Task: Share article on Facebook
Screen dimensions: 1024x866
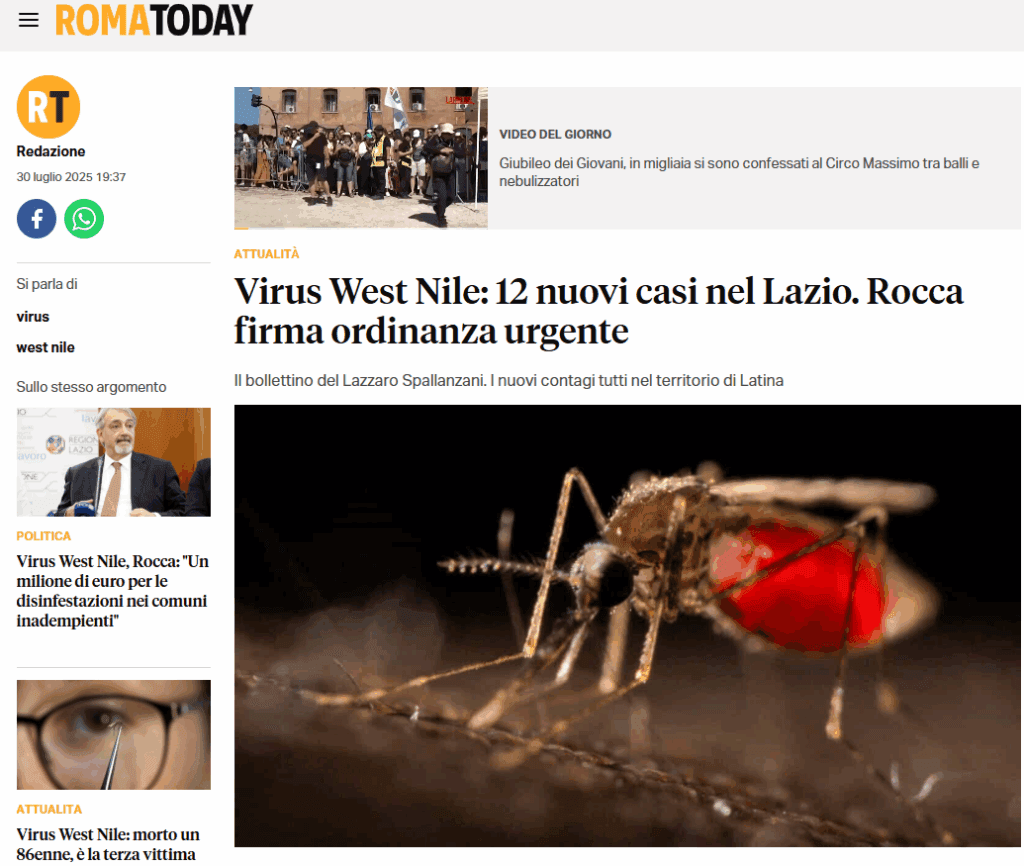Action: (37, 219)
